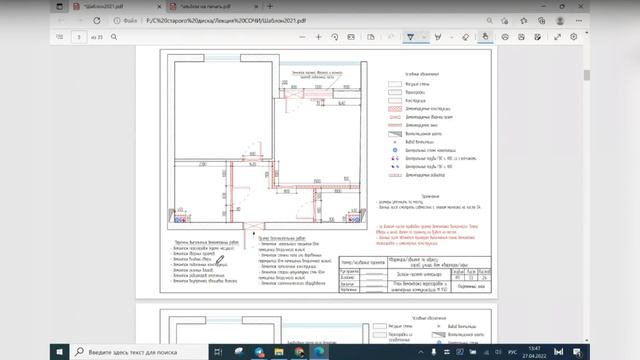This screenshot has height=360, width=640.
Task: Open Task View on the taskbar
Action: pos(218,352)
